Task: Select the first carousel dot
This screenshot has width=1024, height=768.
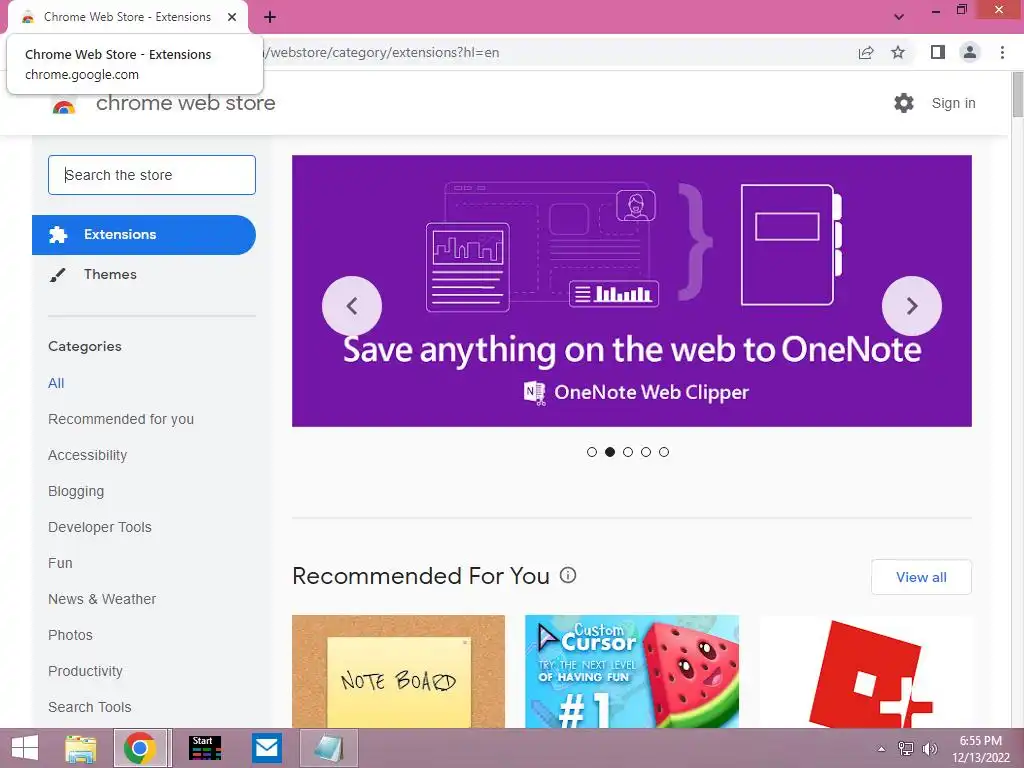Action: (592, 452)
